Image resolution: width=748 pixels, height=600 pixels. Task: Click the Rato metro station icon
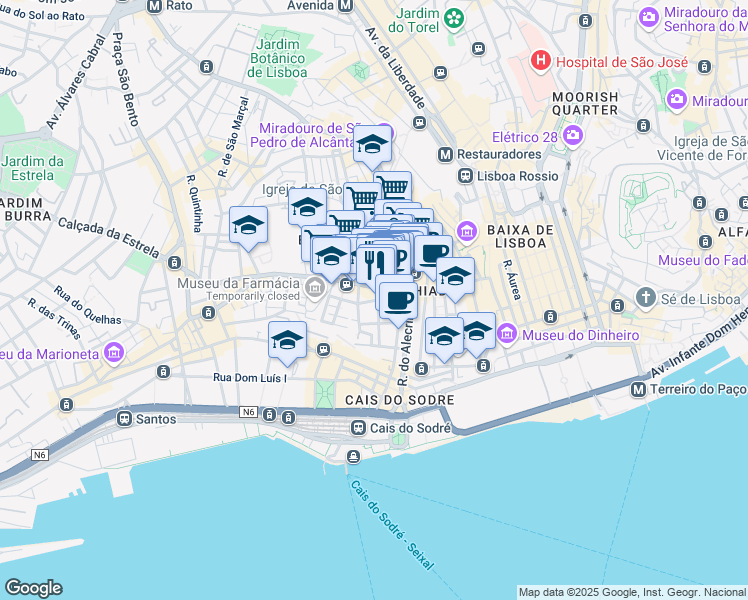(155, 6)
